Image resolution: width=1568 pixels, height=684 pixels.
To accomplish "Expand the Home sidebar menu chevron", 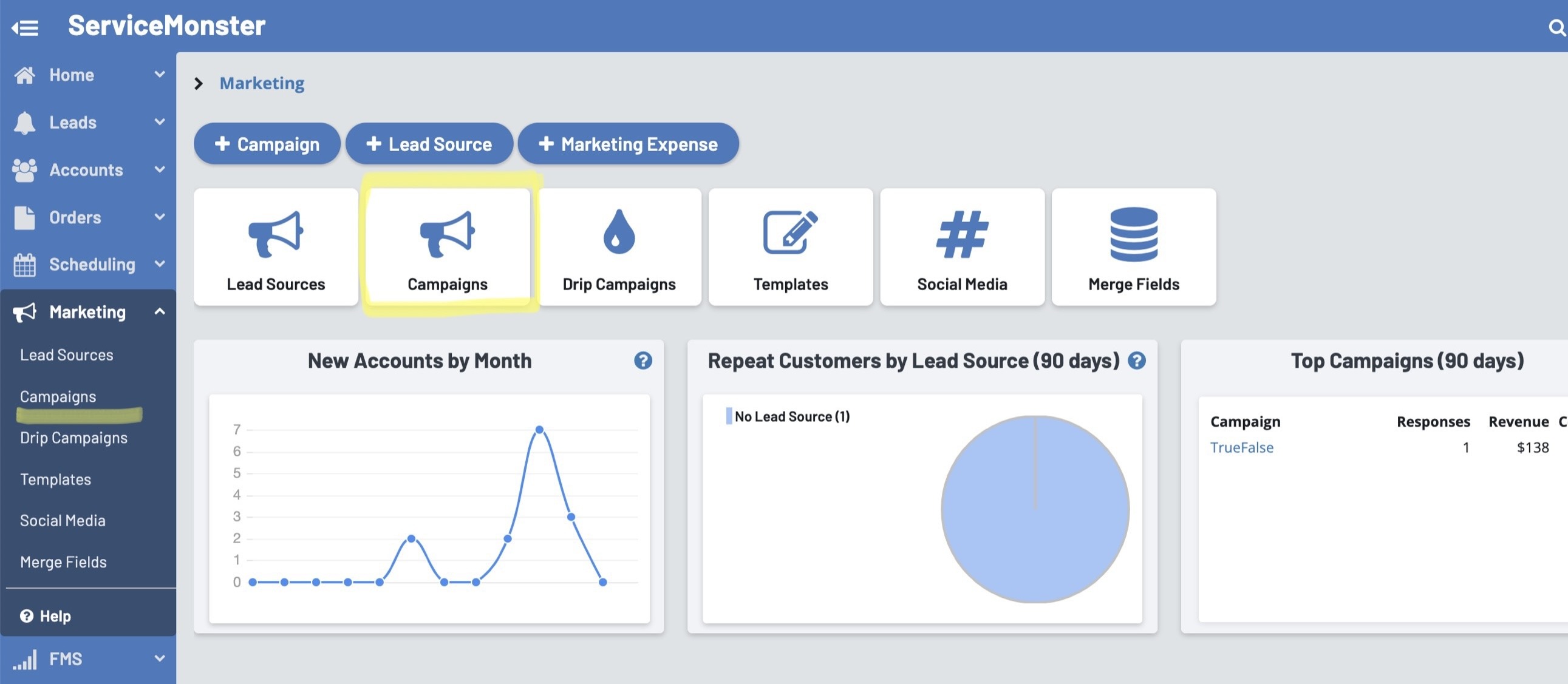I will pyautogui.click(x=160, y=74).
